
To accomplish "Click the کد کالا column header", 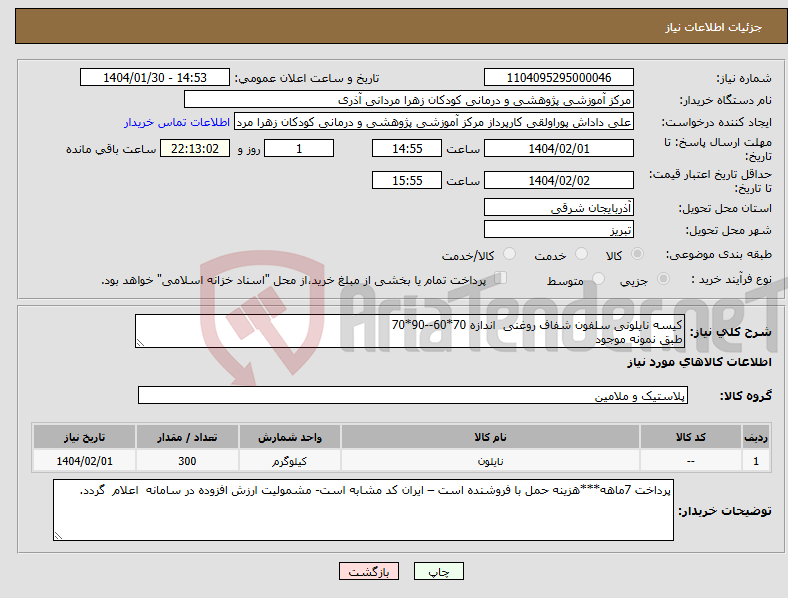I will click(691, 437).
